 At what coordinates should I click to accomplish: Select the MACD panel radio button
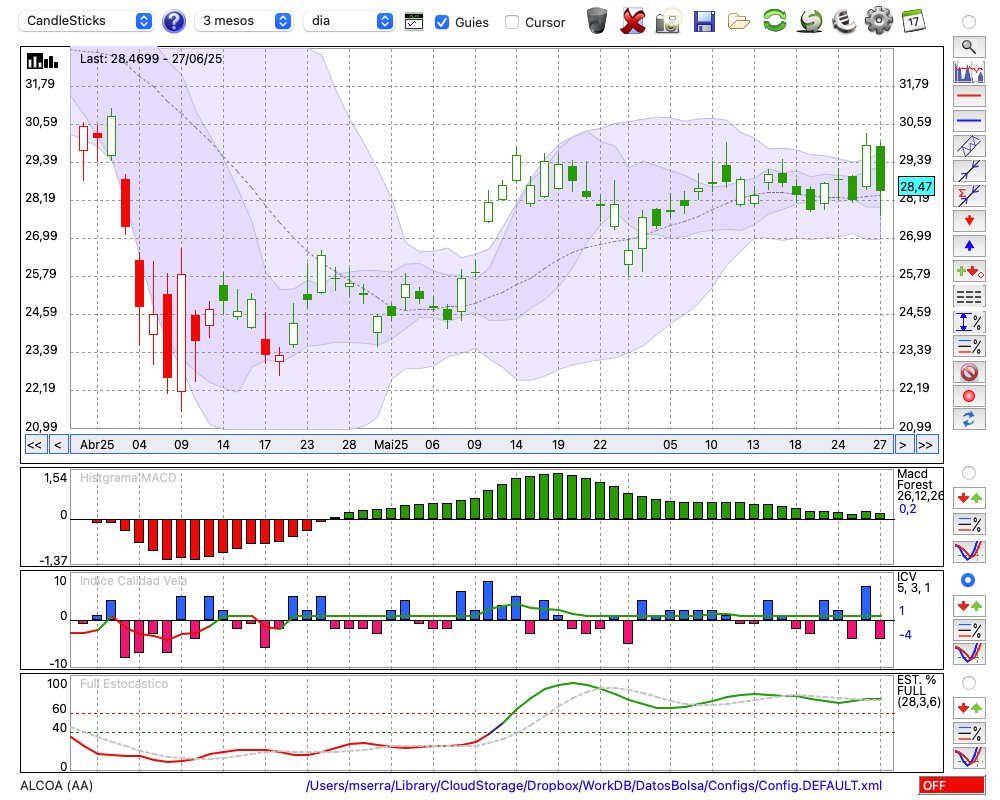click(969, 473)
